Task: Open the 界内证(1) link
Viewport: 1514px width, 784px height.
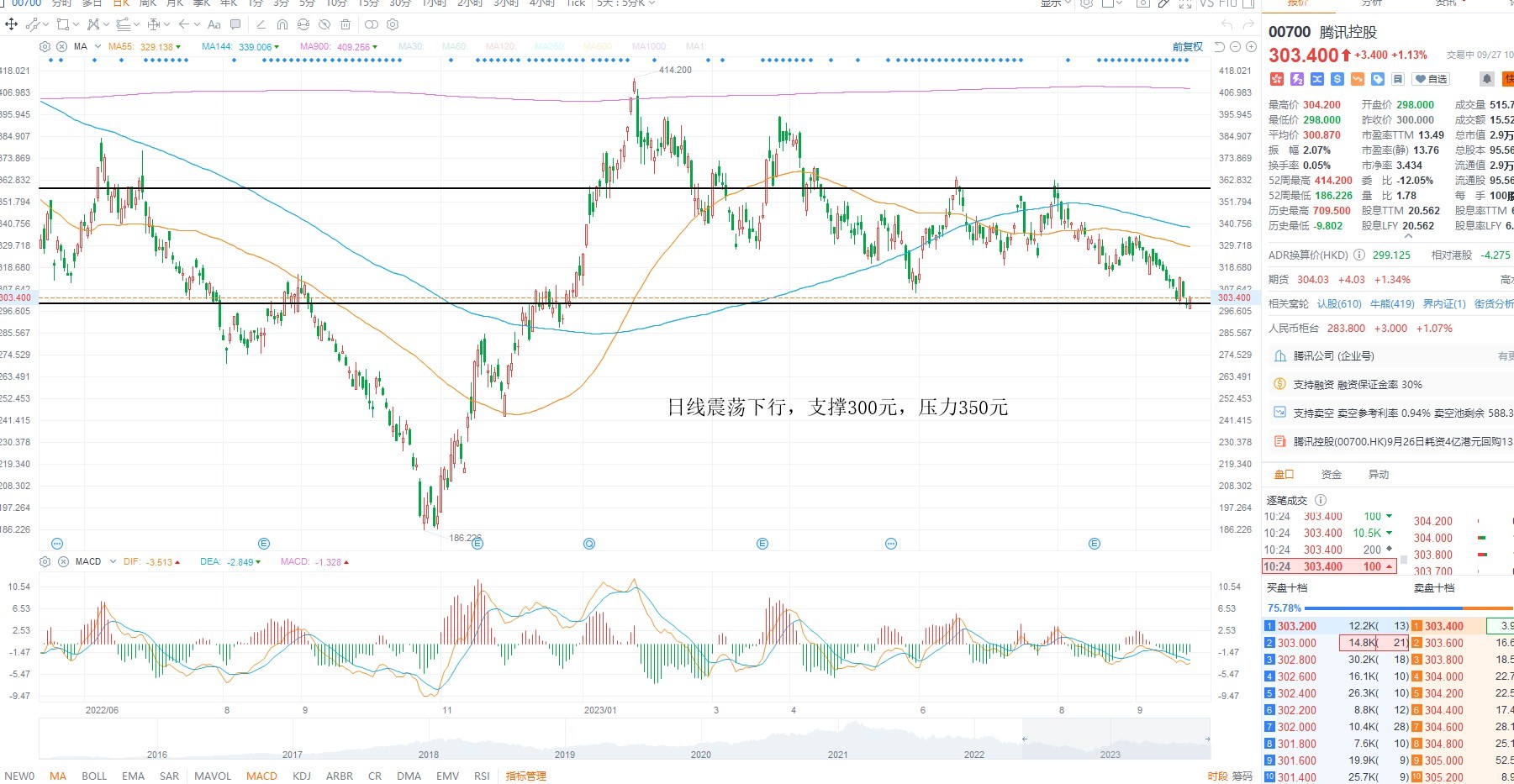Action: click(1444, 303)
